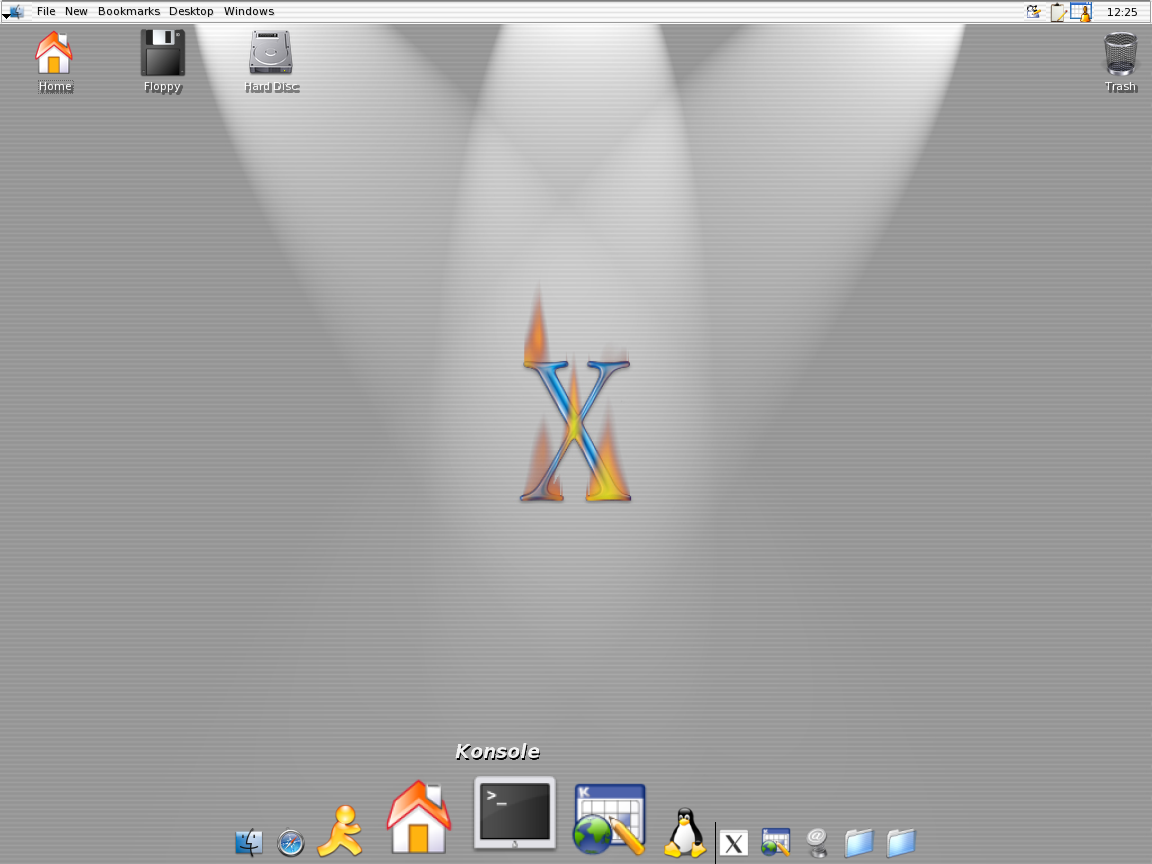Open the large calendar with globe dock icon
The height and width of the screenshot is (864, 1152).
pyautogui.click(x=609, y=819)
